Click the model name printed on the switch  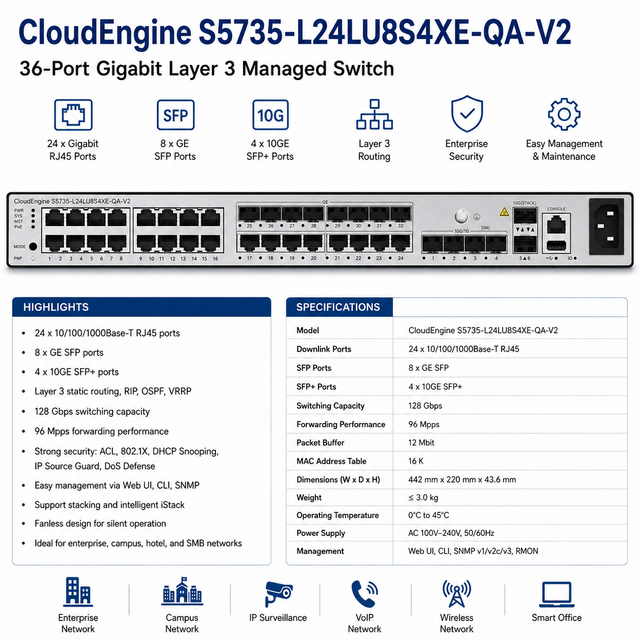[72, 201]
